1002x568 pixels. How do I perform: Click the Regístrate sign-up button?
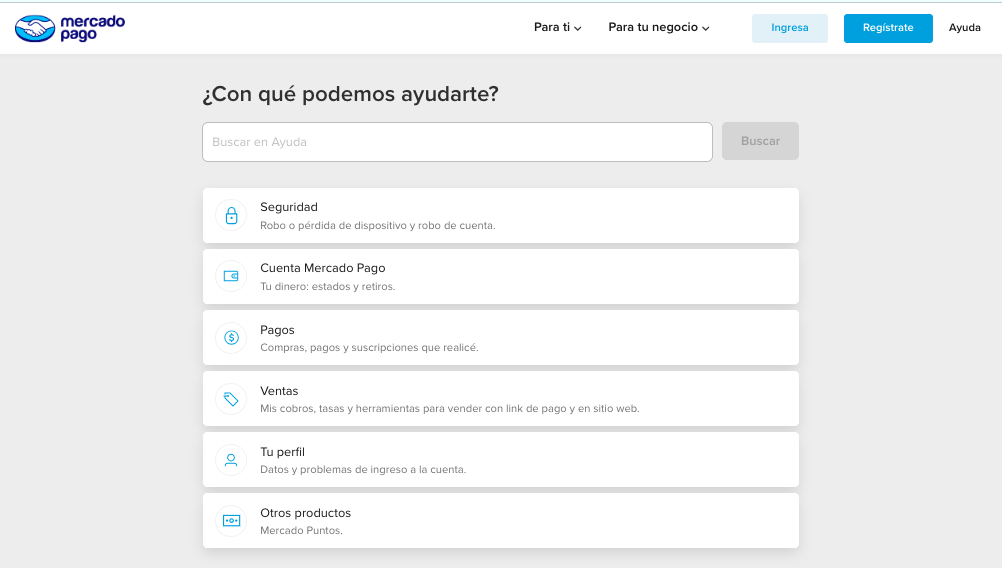tap(888, 28)
